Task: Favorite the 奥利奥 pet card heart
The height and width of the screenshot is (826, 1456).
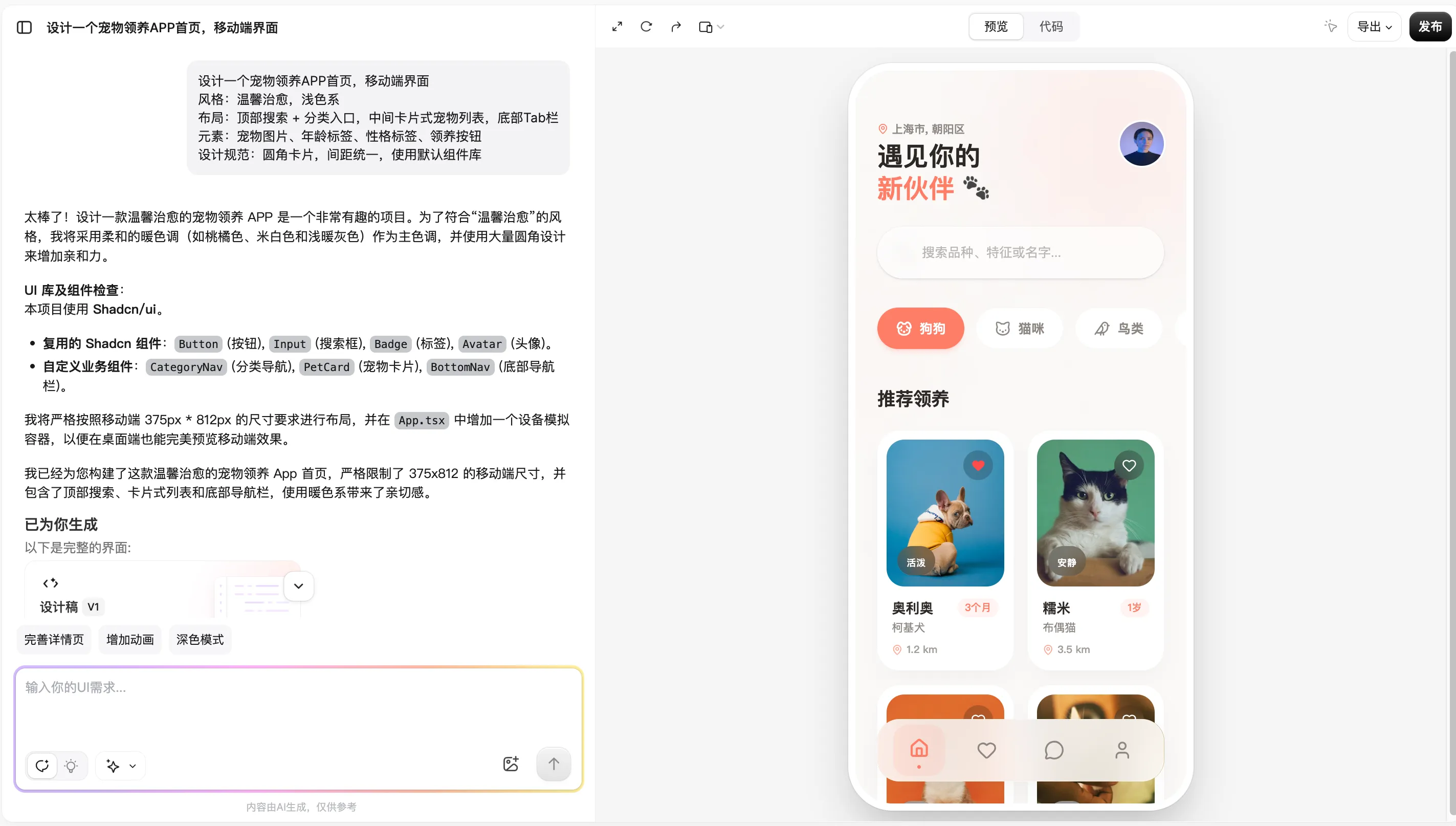Action: click(x=978, y=465)
